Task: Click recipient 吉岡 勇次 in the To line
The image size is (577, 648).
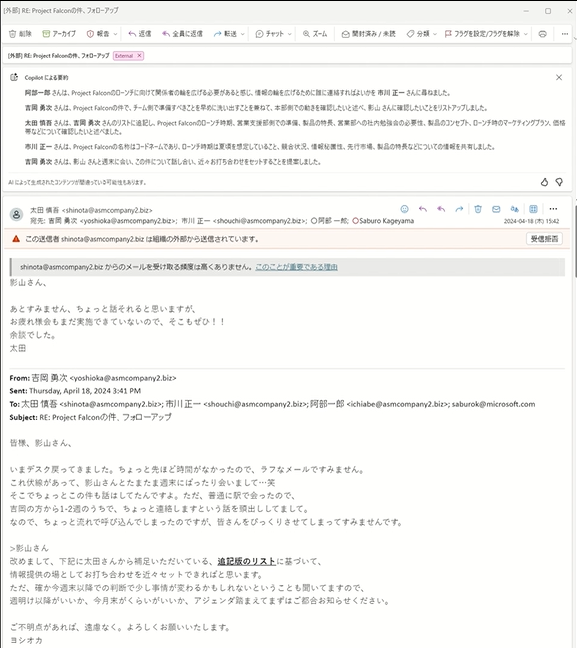Action: tap(112, 221)
